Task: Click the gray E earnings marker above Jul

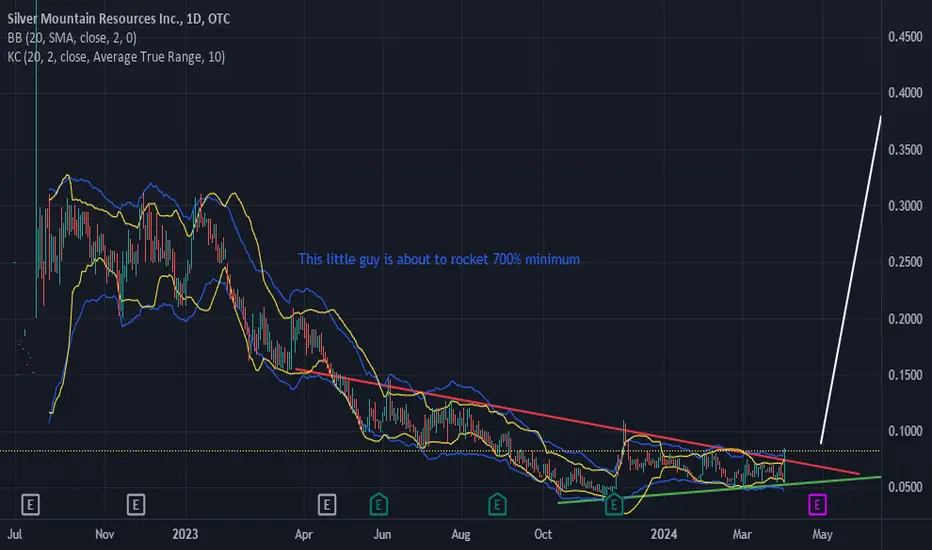Action: click(x=30, y=505)
